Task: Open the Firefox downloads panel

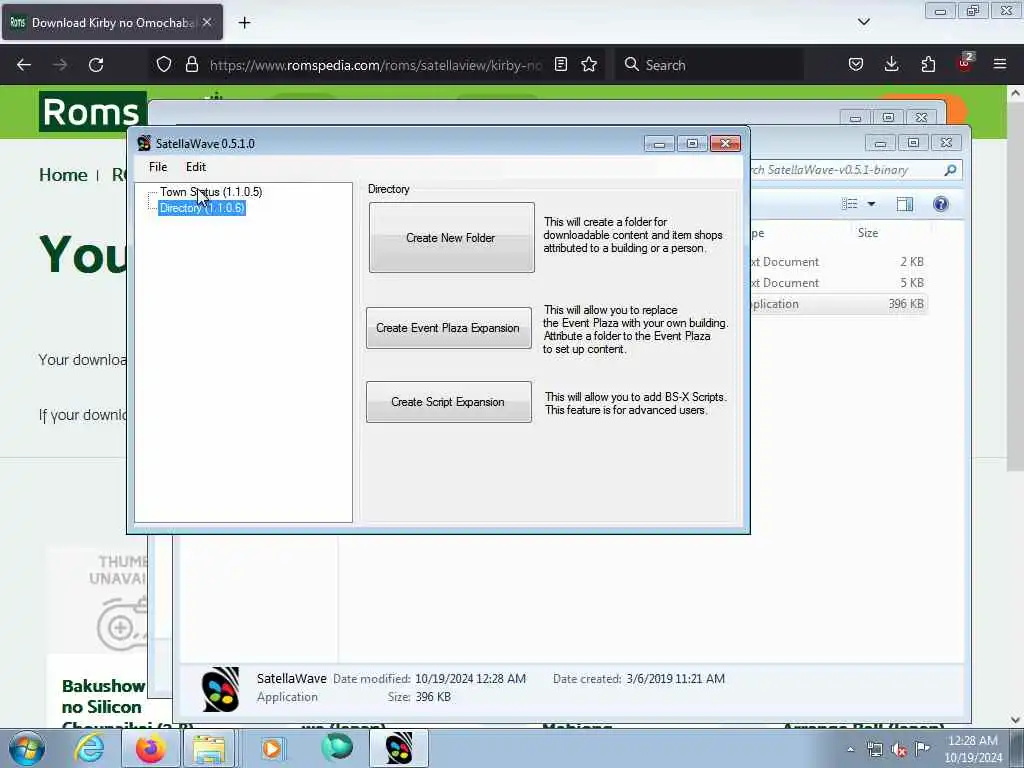Action: point(891,65)
